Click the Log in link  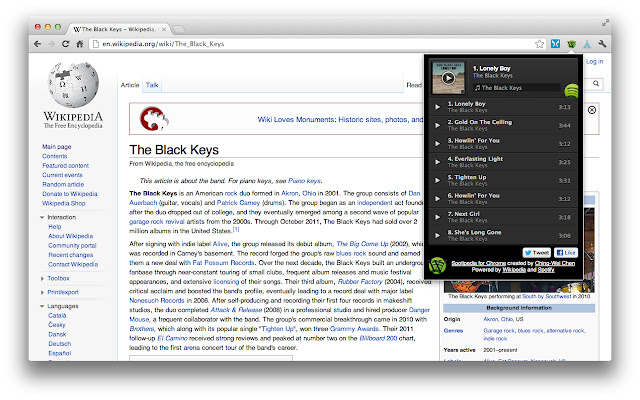pos(594,61)
